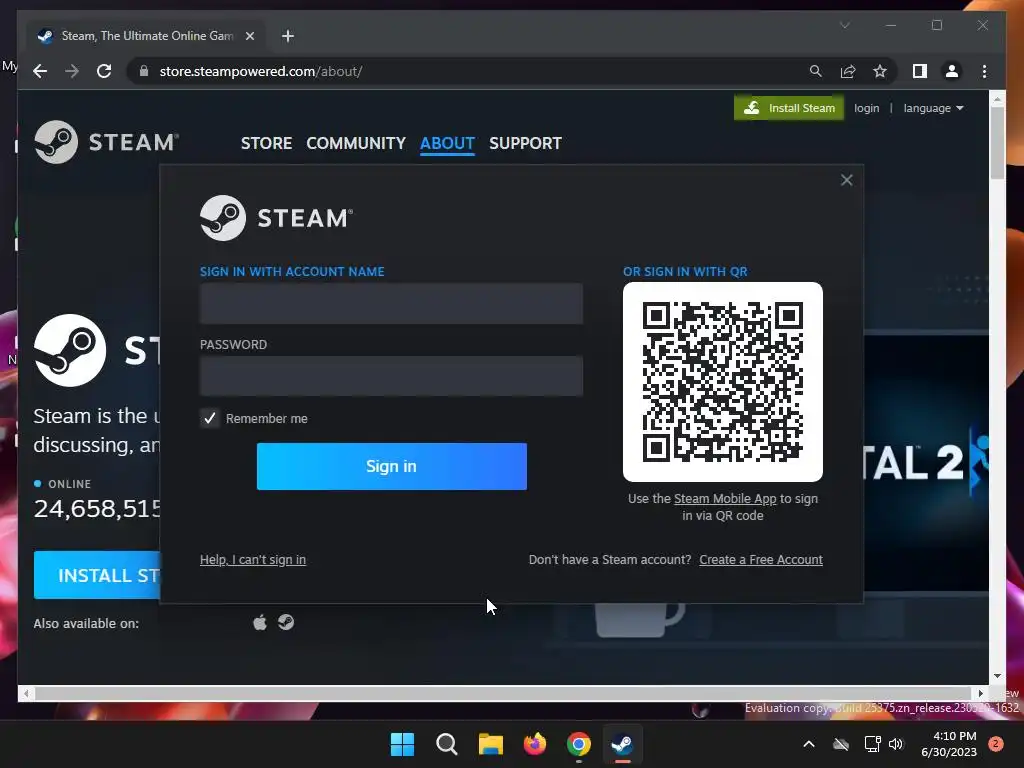1024x768 pixels.
Task: Launch Firefox from the taskbar
Action: [535, 744]
